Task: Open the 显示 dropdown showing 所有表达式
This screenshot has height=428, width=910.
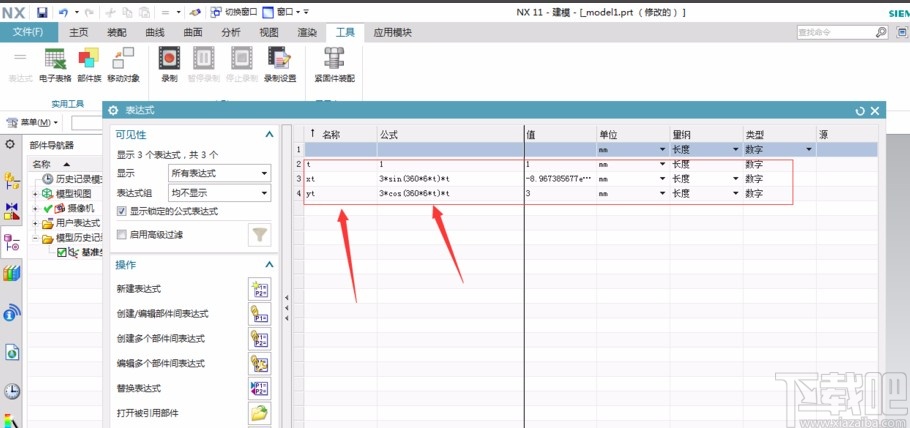Action: [219, 173]
